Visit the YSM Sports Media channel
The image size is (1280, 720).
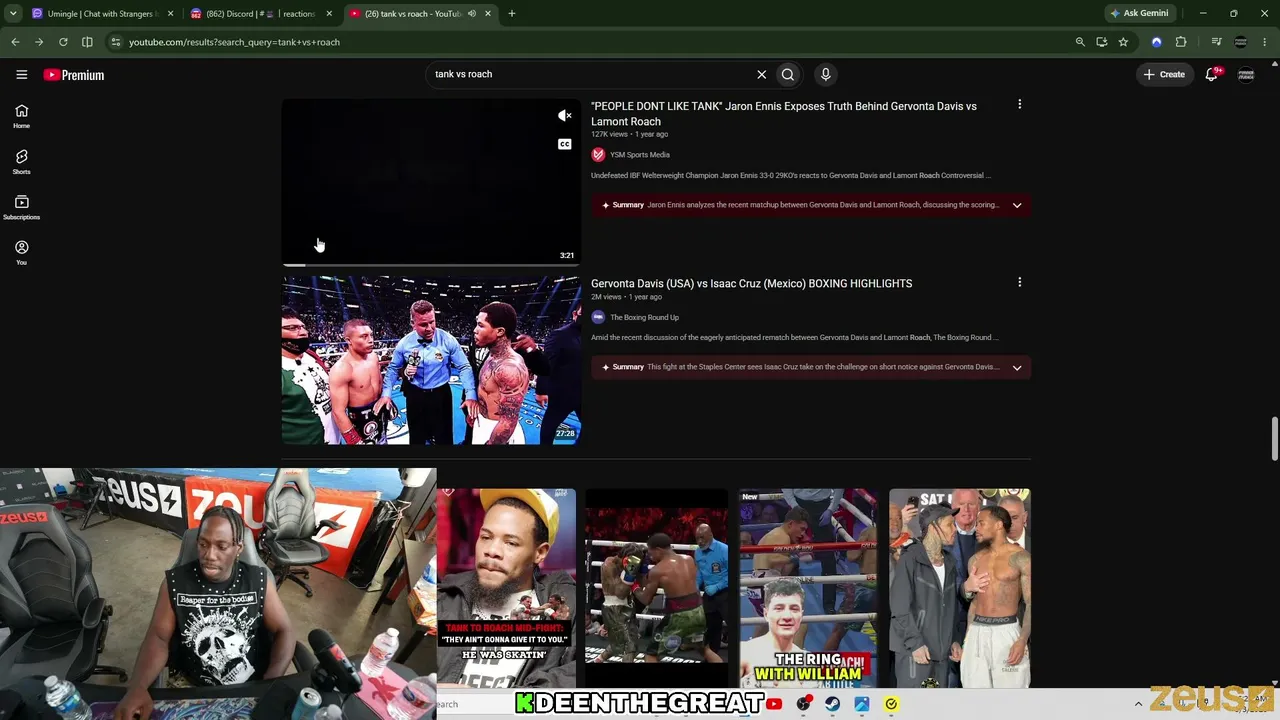point(639,155)
